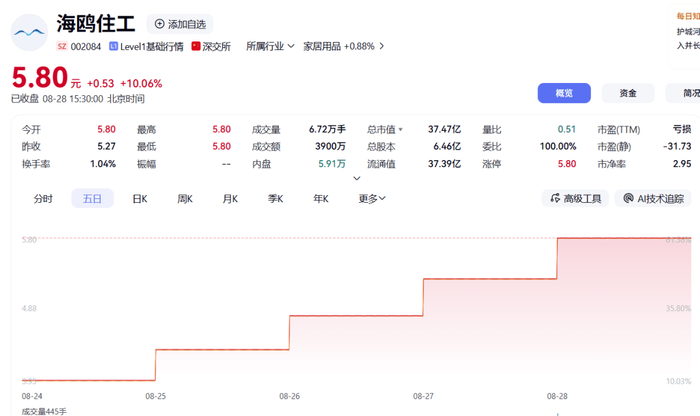Expand the 所属行业 dropdown
The image size is (700, 416).
pos(270,46)
